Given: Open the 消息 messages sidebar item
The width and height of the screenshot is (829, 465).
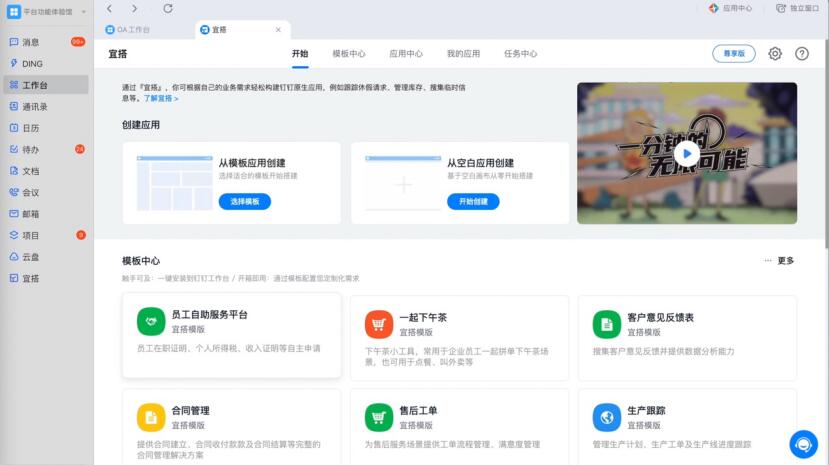Looking at the screenshot, I should (x=46, y=42).
